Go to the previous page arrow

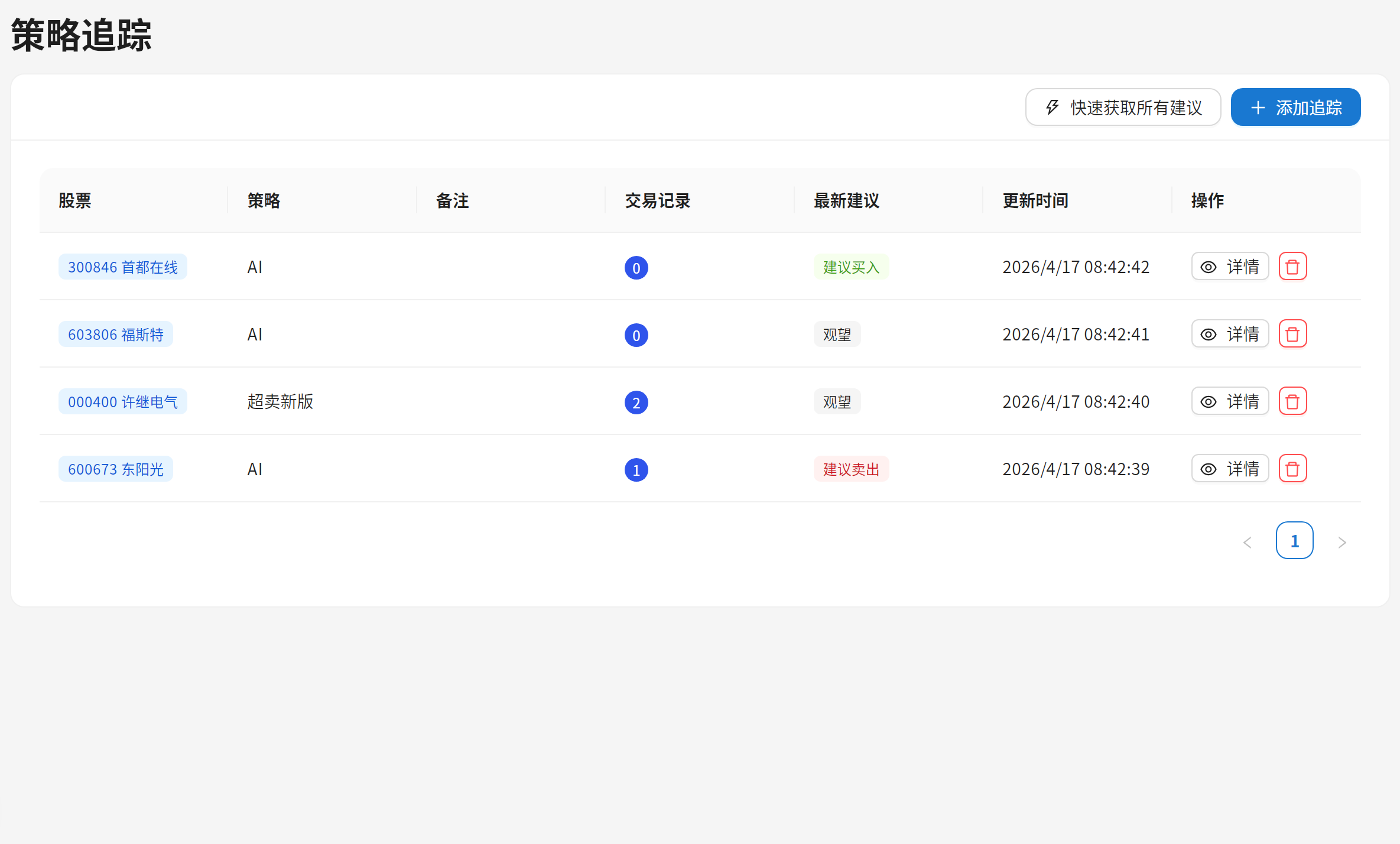click(1248, 542)
